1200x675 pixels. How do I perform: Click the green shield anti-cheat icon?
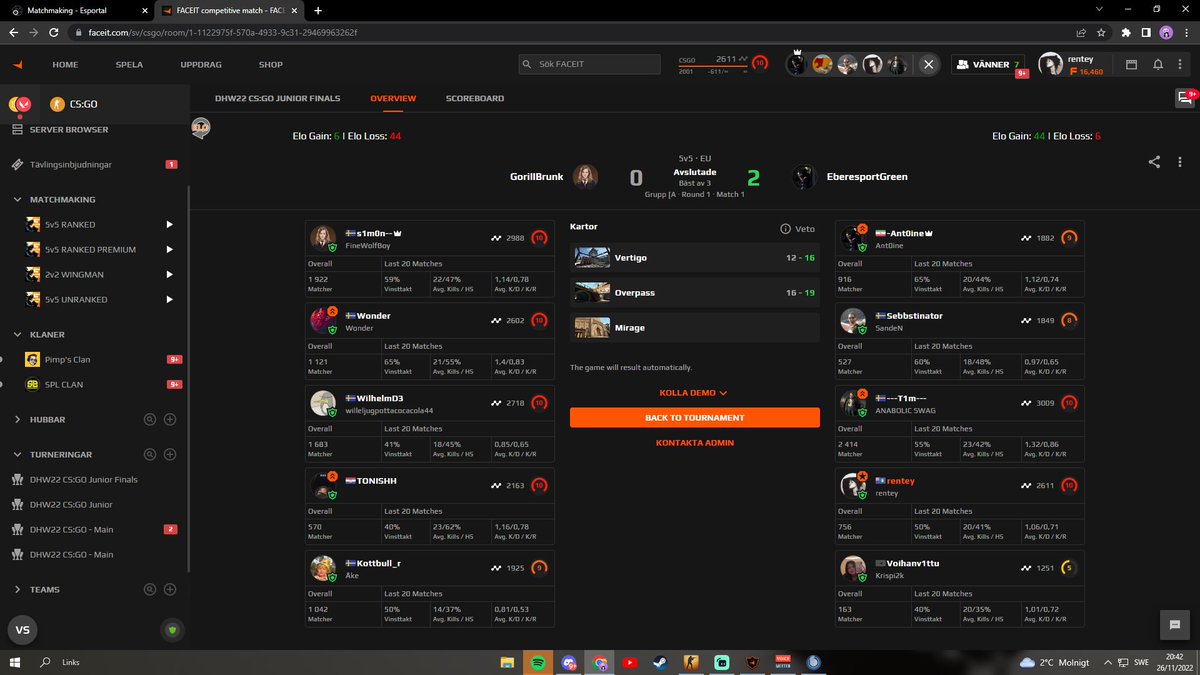point(170,629)
